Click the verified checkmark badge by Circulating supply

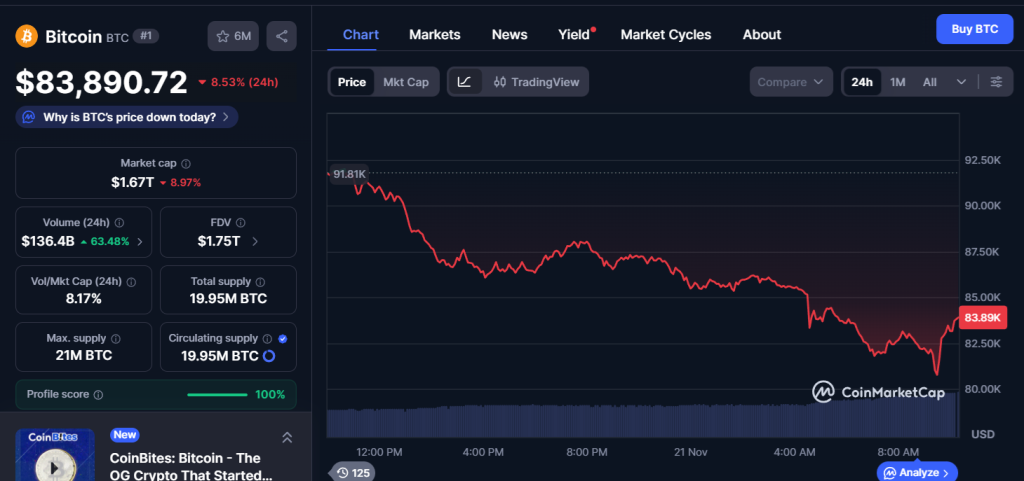click(x=282, y=339)
